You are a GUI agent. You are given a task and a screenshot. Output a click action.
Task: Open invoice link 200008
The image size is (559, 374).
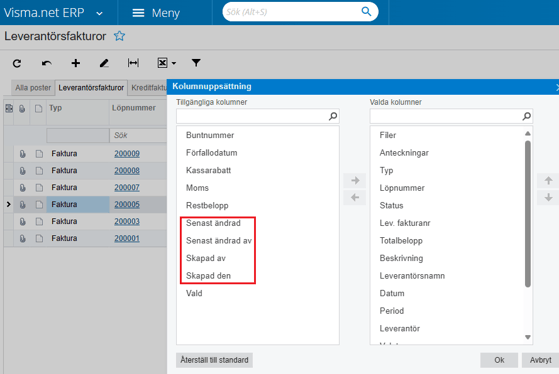[127, 171]
